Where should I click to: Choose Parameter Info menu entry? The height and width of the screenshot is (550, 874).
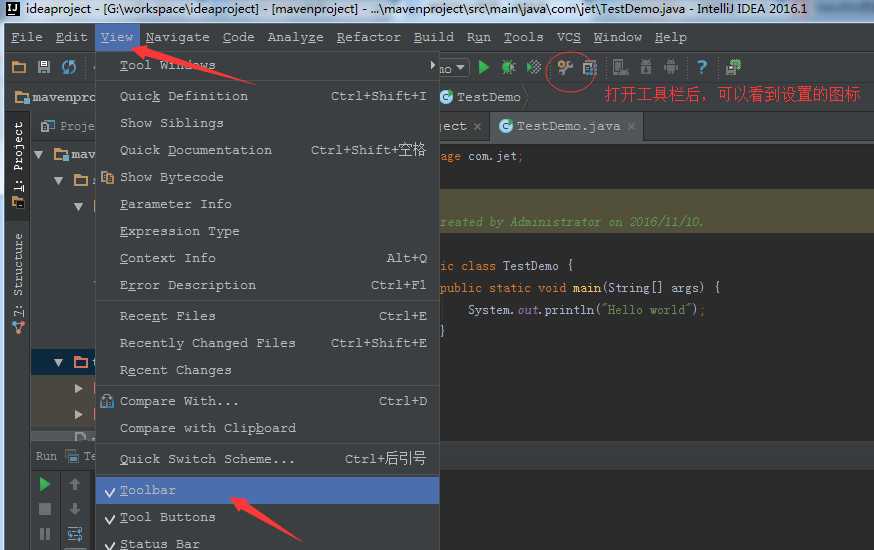point(268,205)
